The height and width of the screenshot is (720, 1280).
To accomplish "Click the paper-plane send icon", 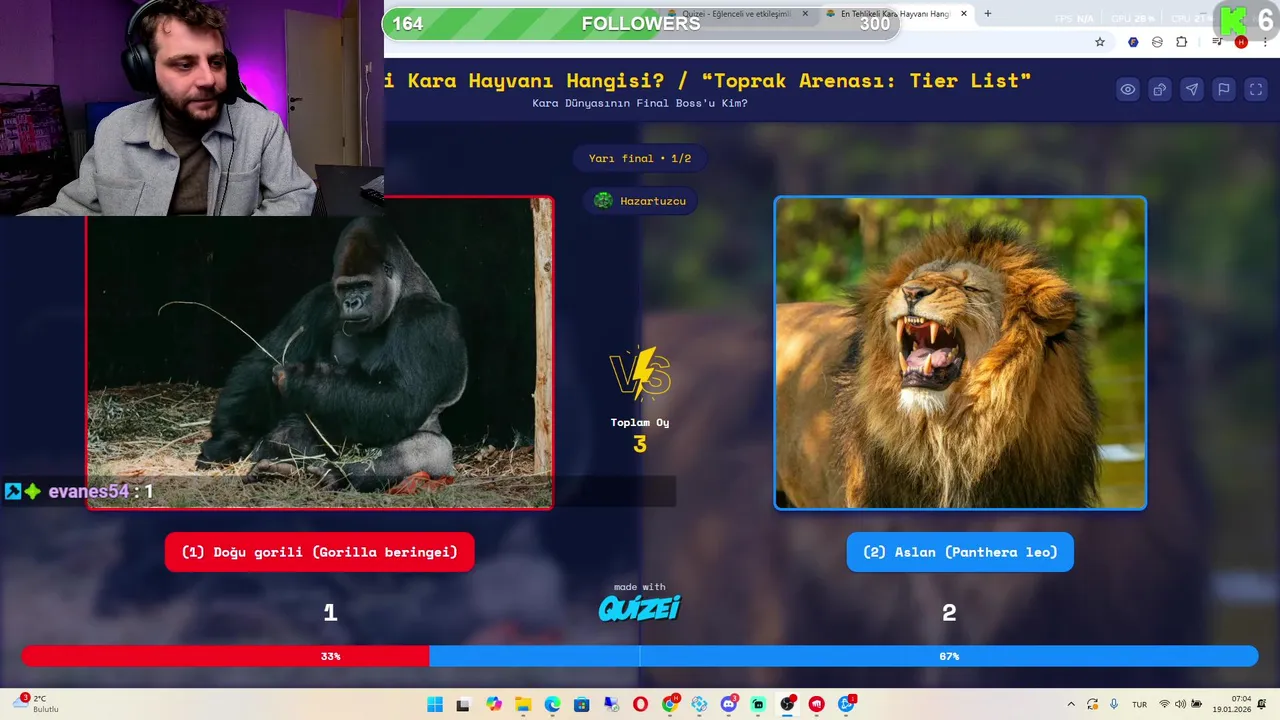I will click(x=1192, y=89).
